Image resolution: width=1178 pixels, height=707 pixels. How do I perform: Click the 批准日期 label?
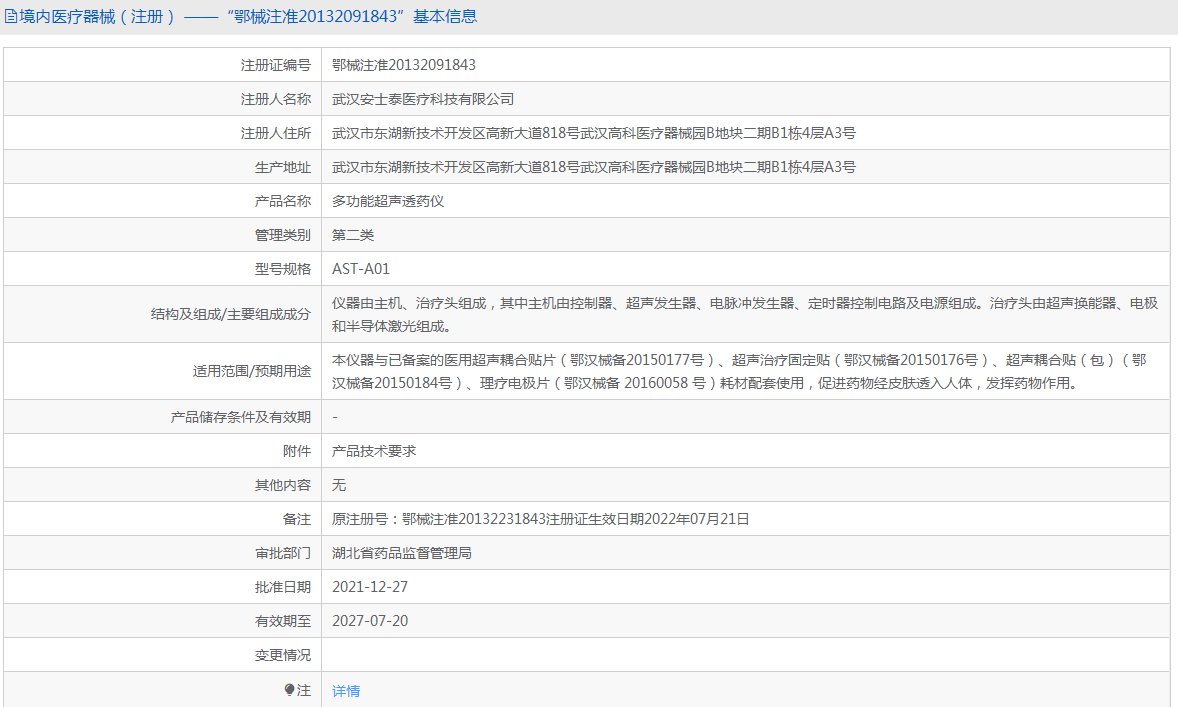282,587
